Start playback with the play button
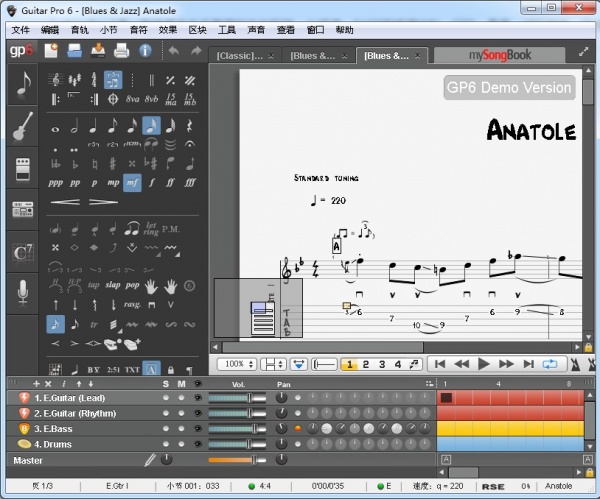Screen dimensions: 600x499 484,364
